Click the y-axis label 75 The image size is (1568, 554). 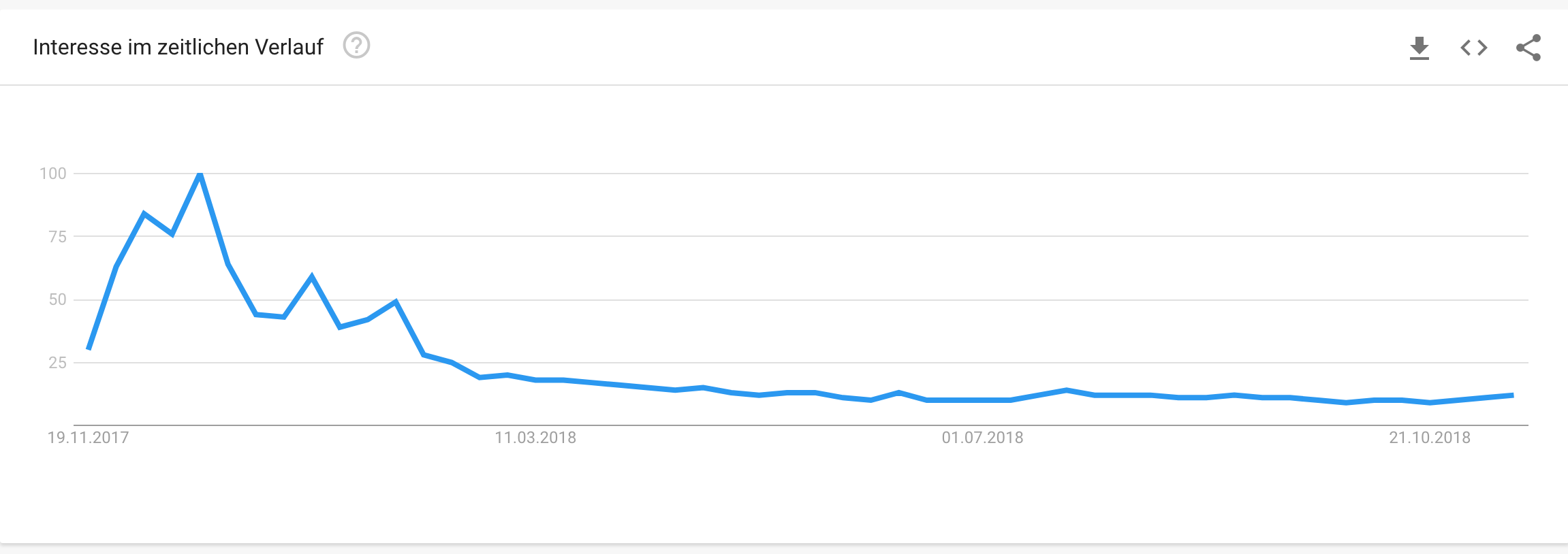(x=58, y=237)
